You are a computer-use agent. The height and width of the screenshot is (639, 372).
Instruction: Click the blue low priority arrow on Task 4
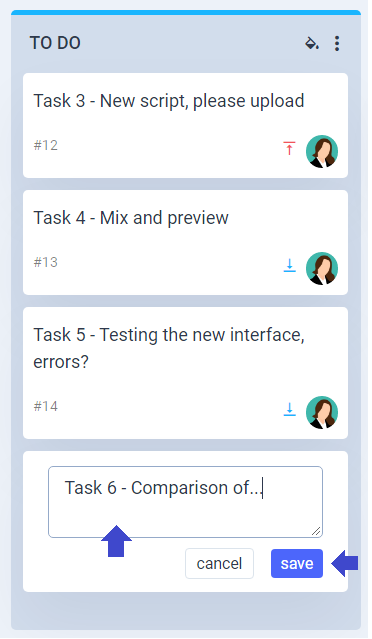[289, 265]
